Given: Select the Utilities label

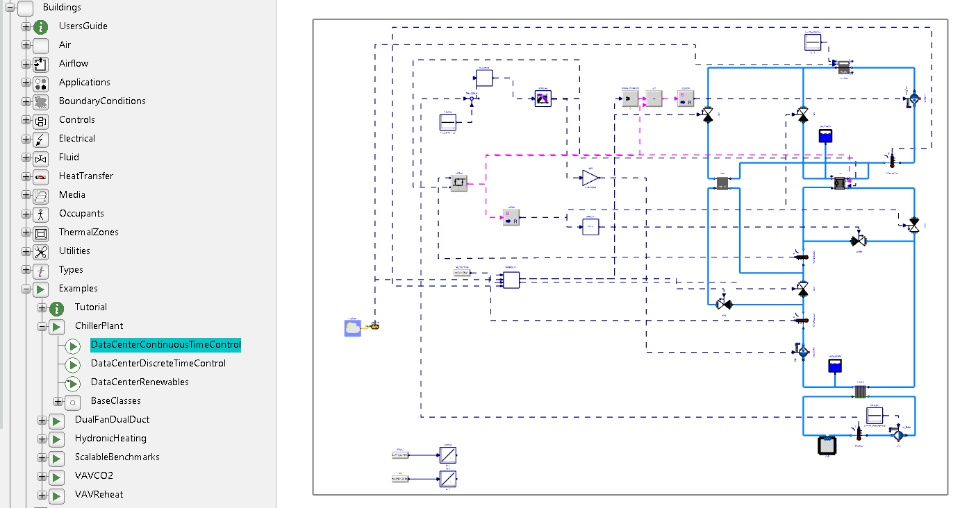Looking at the screenshot, I should [75, 251].
